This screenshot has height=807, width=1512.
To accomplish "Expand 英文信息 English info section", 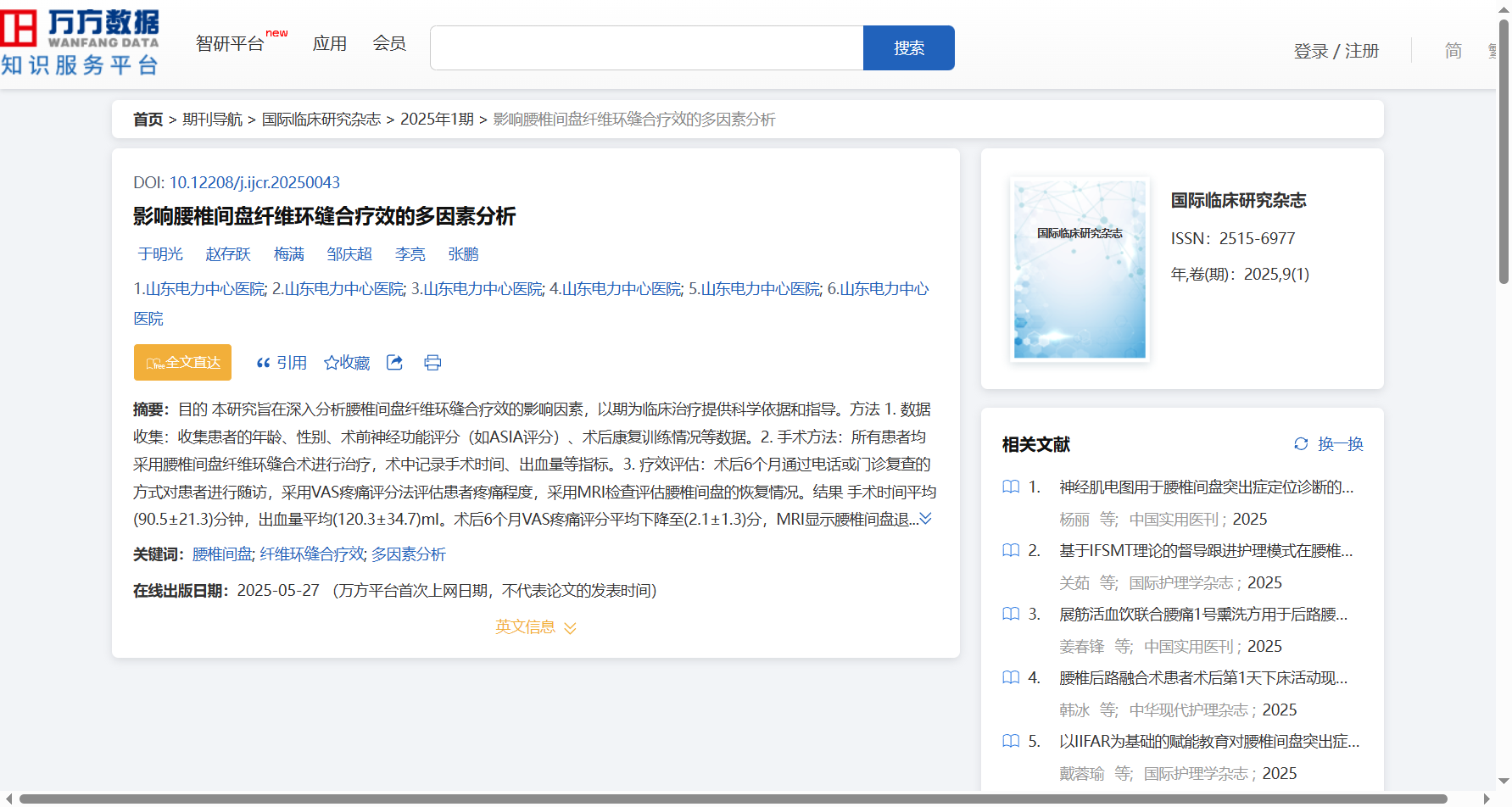I will pyautogui.click(x=536, y=626).
